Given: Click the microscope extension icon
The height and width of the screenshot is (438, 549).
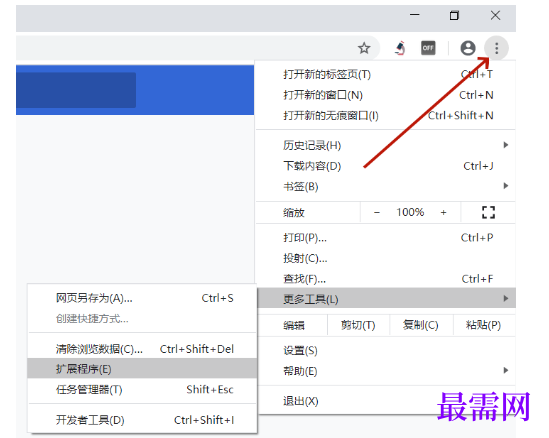Looking at the screenshot, I should (400, 48).
